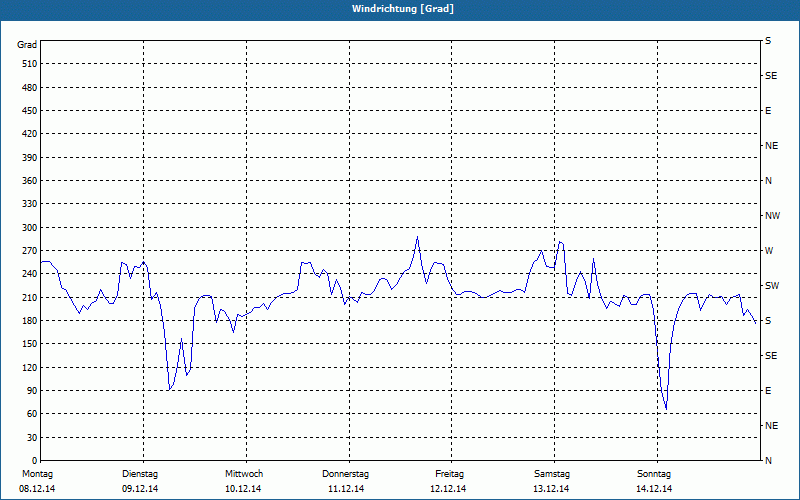Select the "Samstag" day label
Screen dimensions: 800x500
pyautogui.click(x=551, y=474)
